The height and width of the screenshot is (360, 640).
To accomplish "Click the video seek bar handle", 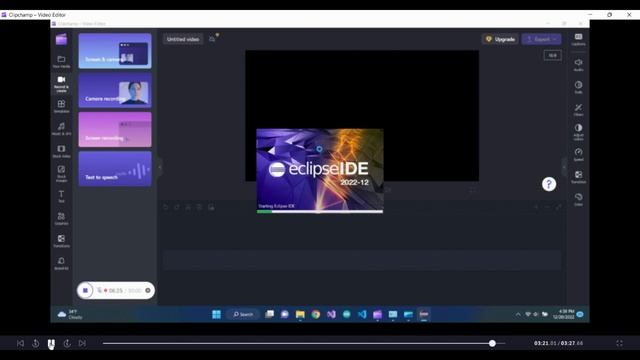I will pyautogui.click(x=492, y=343).
